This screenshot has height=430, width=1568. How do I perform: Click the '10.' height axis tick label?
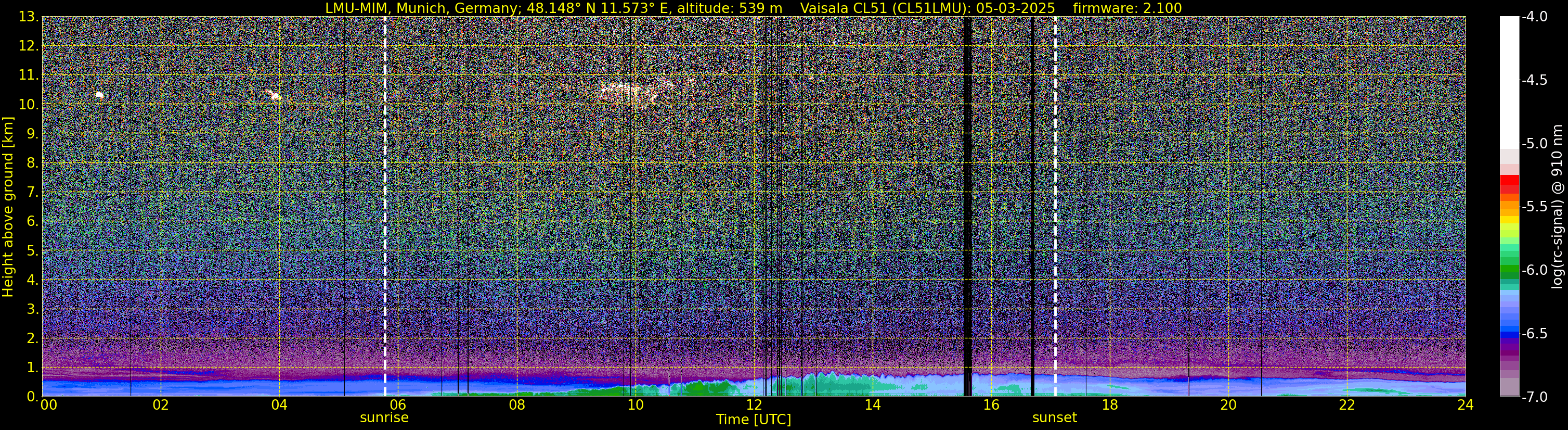[x=29, y=104]
